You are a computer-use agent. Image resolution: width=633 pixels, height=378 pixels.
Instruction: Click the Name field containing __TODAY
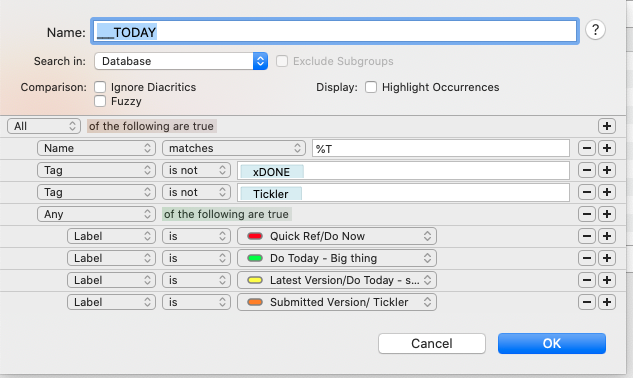pos(335,32)
